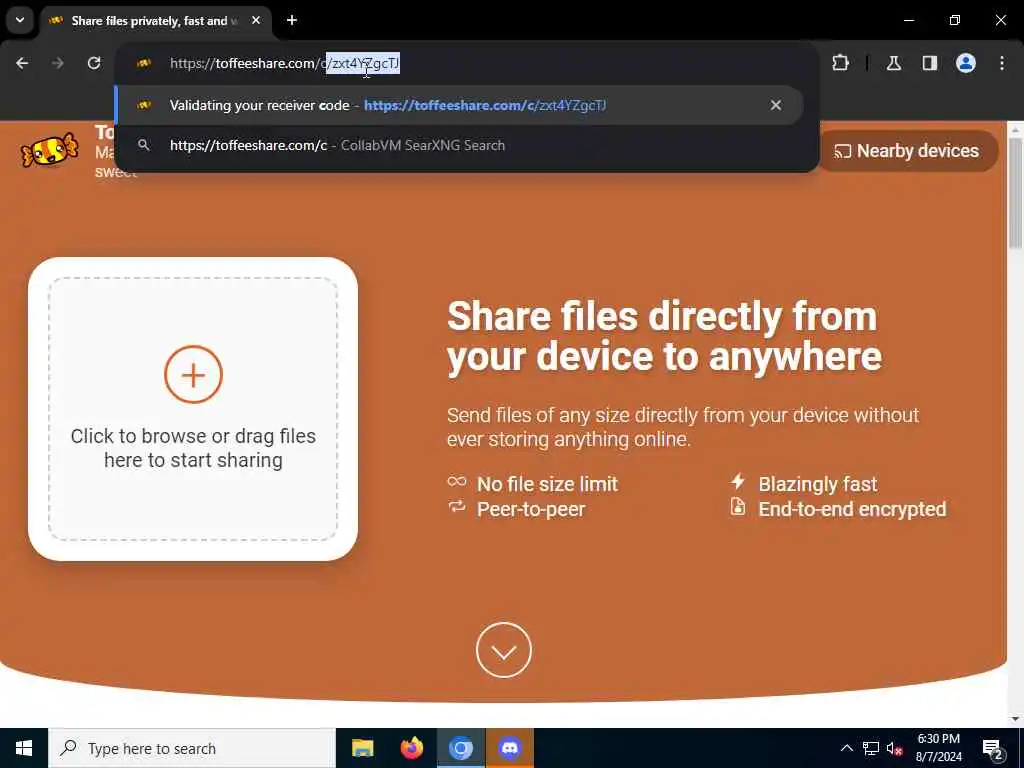
Task: Click the 'Share files directly from' headline
Action: 662,316
